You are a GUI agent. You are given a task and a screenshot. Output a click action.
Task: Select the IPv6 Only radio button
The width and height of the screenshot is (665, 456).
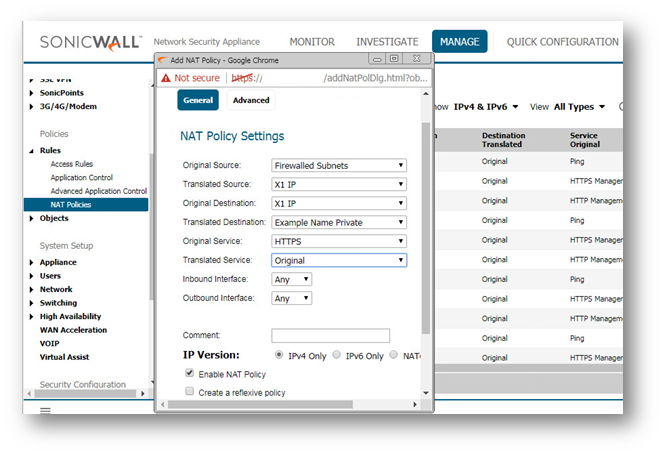click(336, 355)
